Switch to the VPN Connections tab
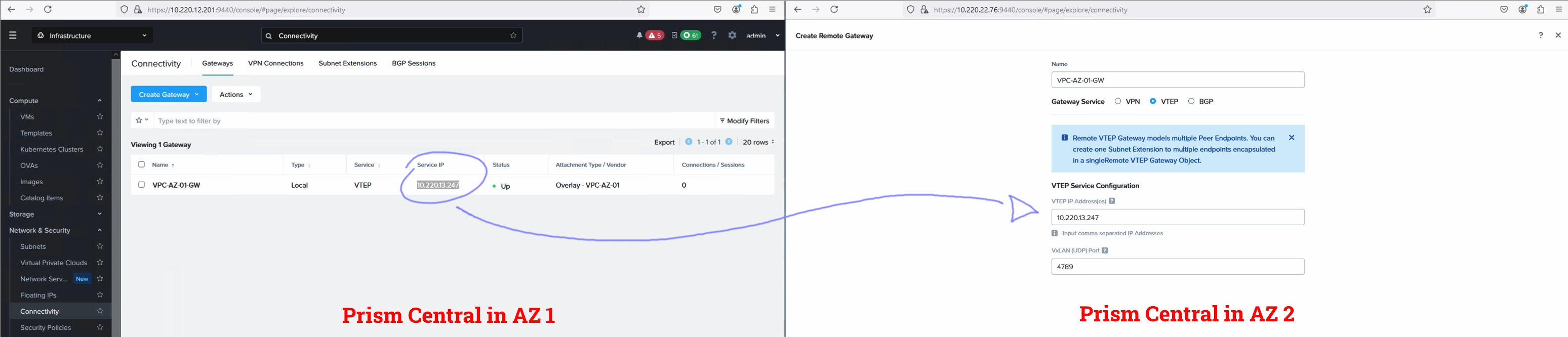This screenshot has width=1568, height=337. [x=275, y=63]
